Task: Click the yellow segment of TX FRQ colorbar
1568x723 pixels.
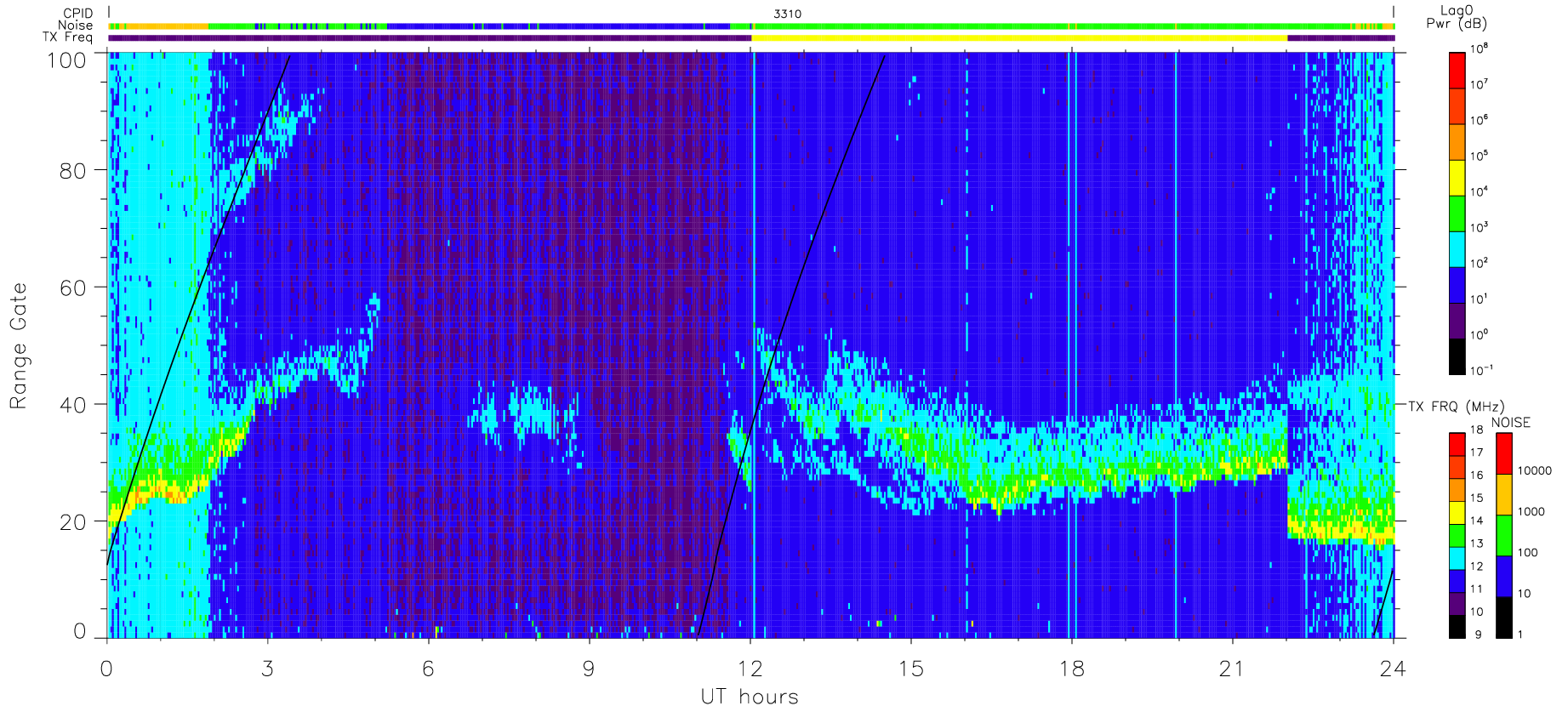Action: pyautogui.click(x=1457, y=513)
